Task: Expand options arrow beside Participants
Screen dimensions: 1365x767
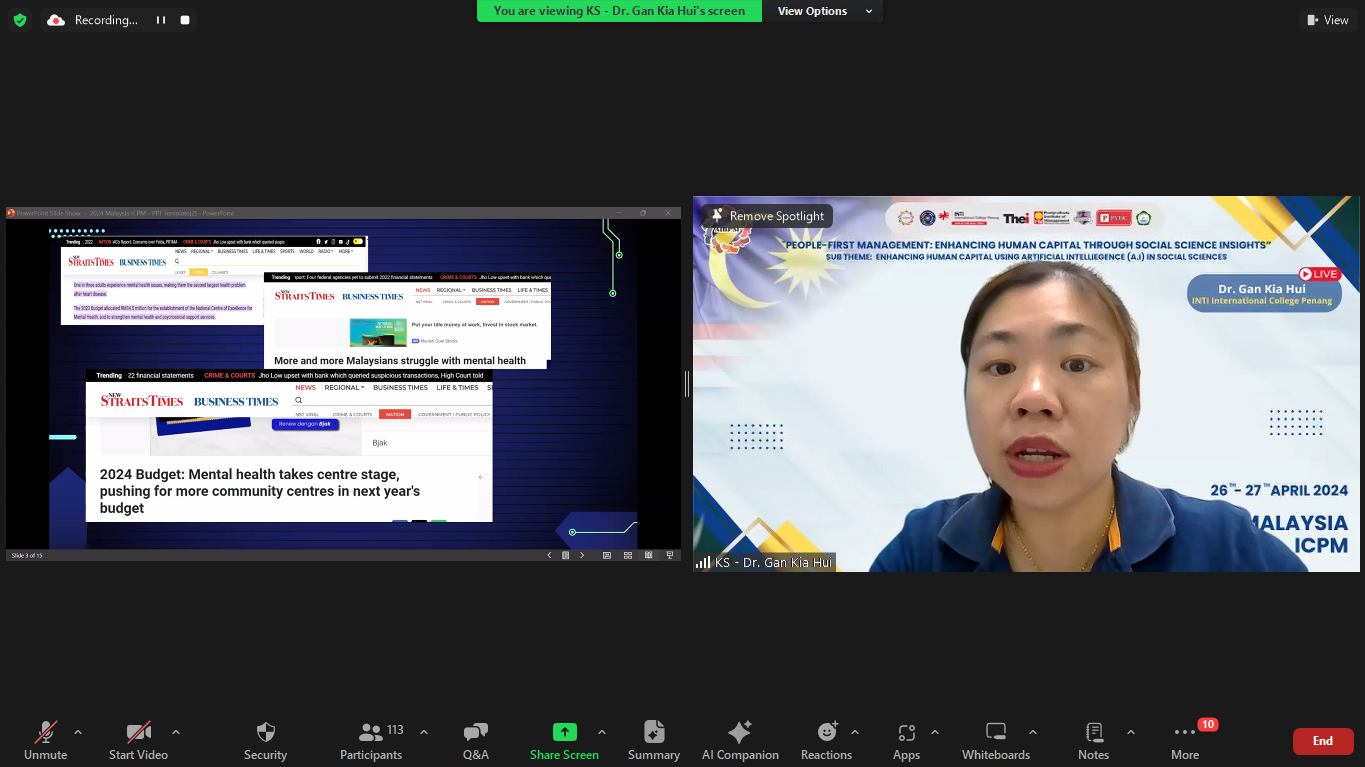Action: click(424, 732)
